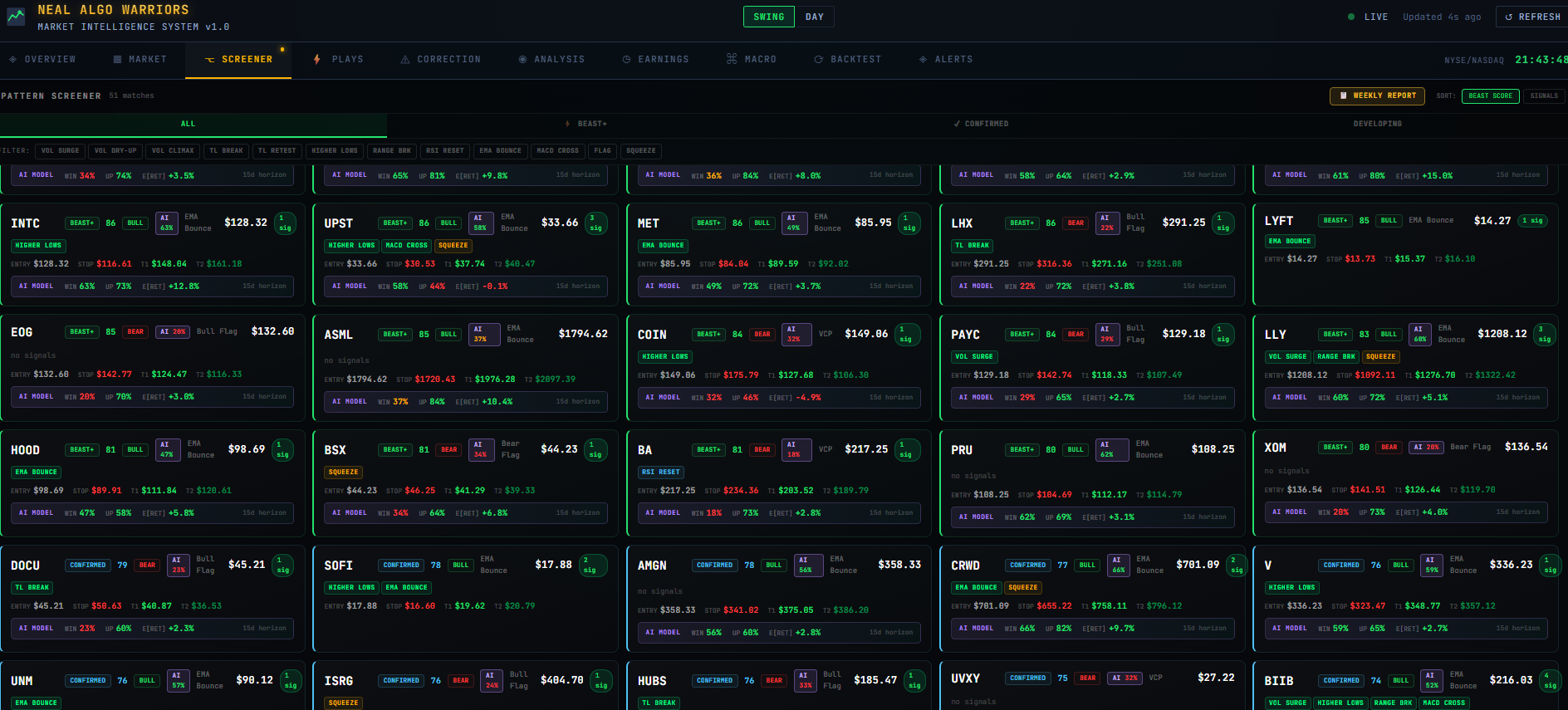This screenshot has width=1568, height=710.
Task: Switch to the Macro tab
Action: [x=751, y=60]
